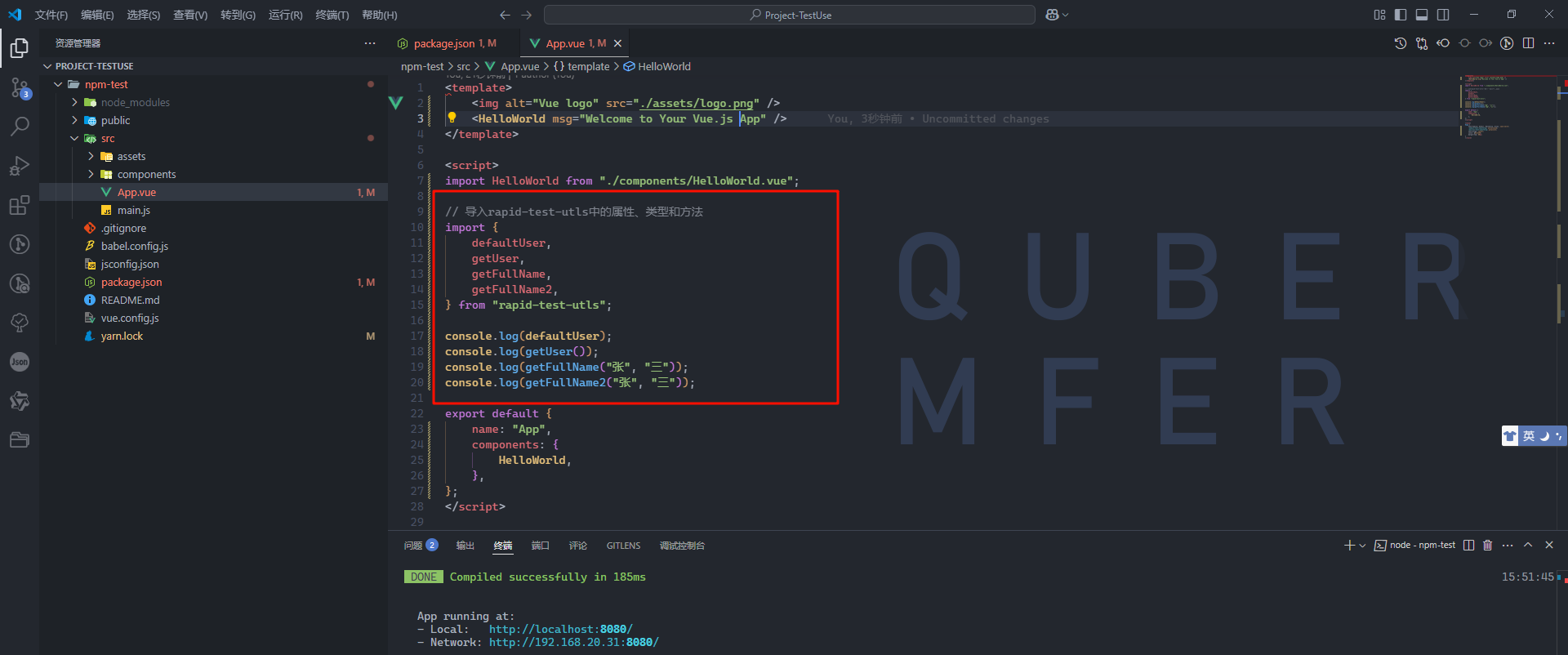Close the App.vue editor tab

coord(618,43)
